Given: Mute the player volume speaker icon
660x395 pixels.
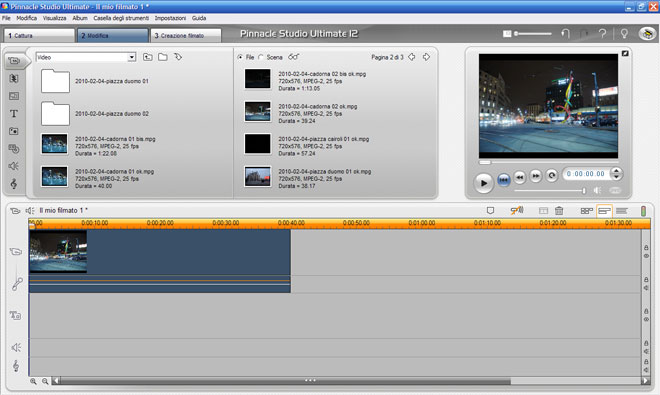Looking at the screenshot, I should pyautogui.click(x=597, y=190).
